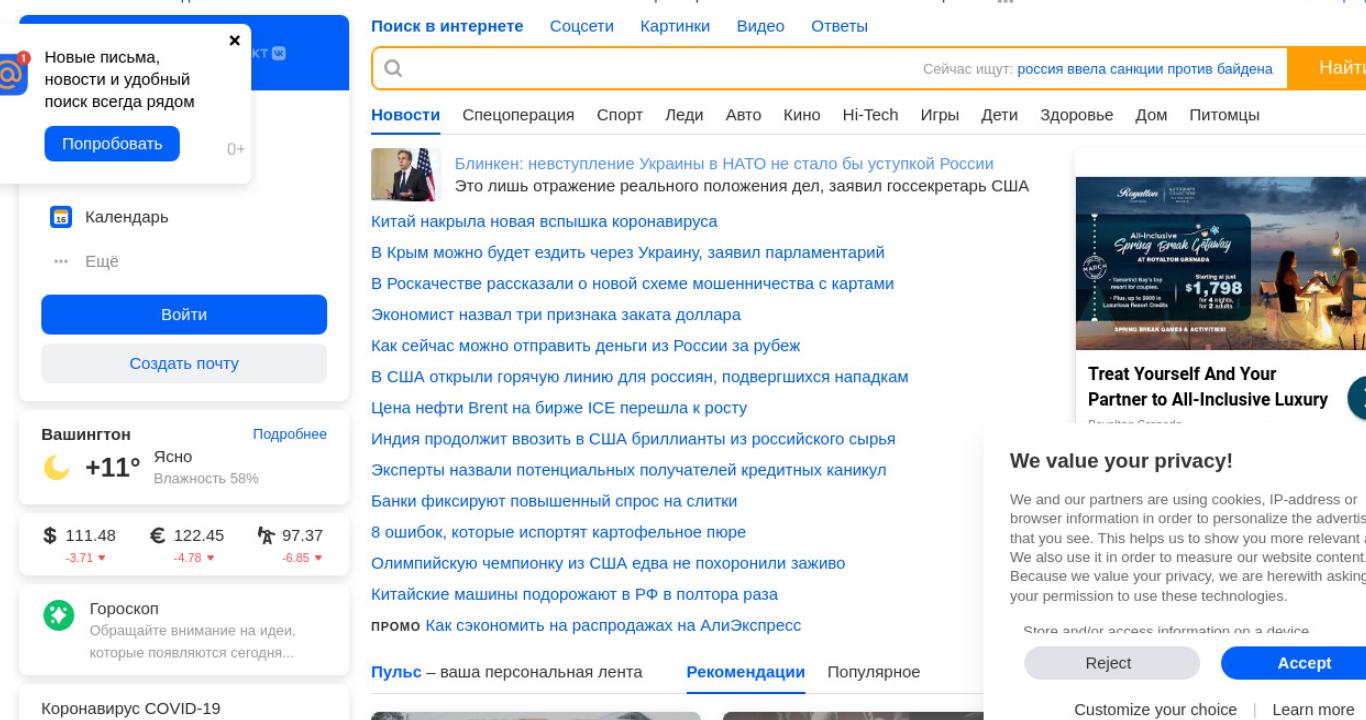Viewport: 1366px width, 720px height.
Task: Open Олимпийскую чемпионку headline
Action: pyautogui.click(x=608, y=563)
